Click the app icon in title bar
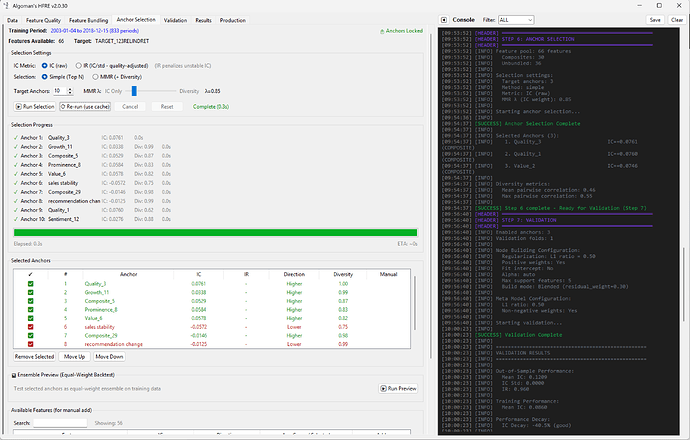 (5, 6)
